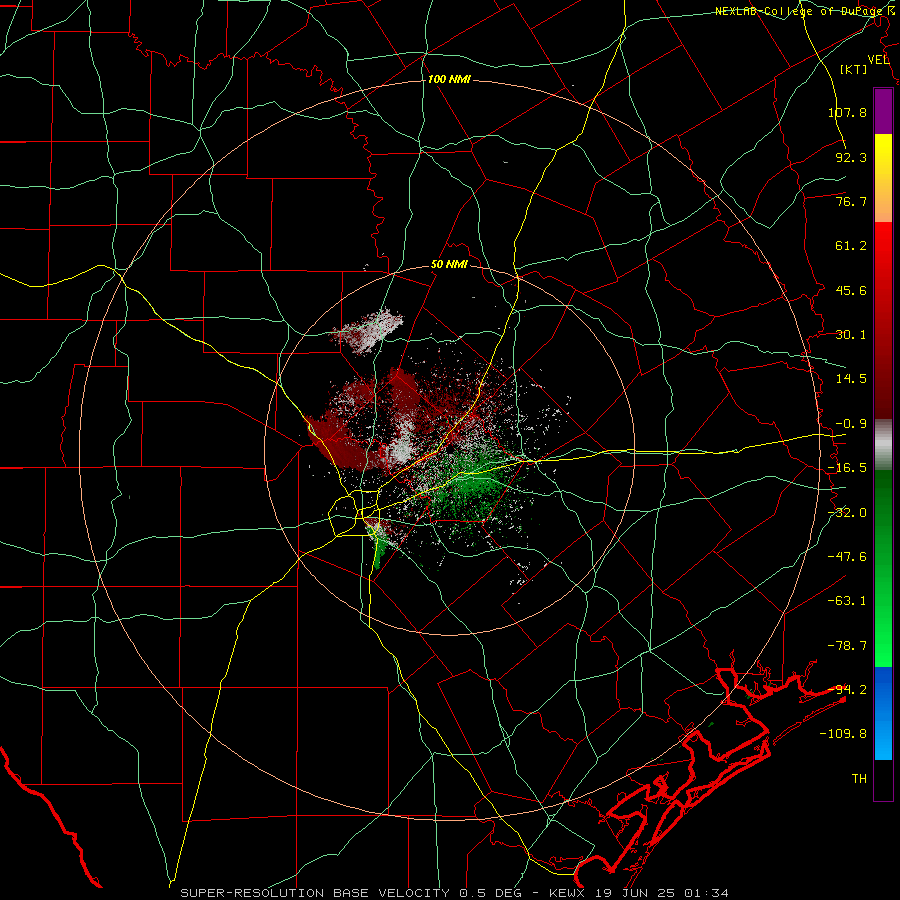
Task: Click the NEXLAB-College of DuPage label
Action: coord(807,11)
